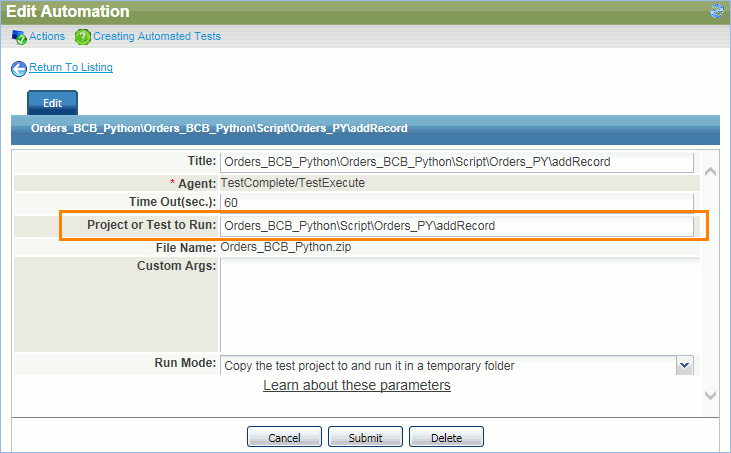The width and height of the screenshot is (731, 453).
Task: Open Learn about these parameters link
Action: click(x=357, y=385)
